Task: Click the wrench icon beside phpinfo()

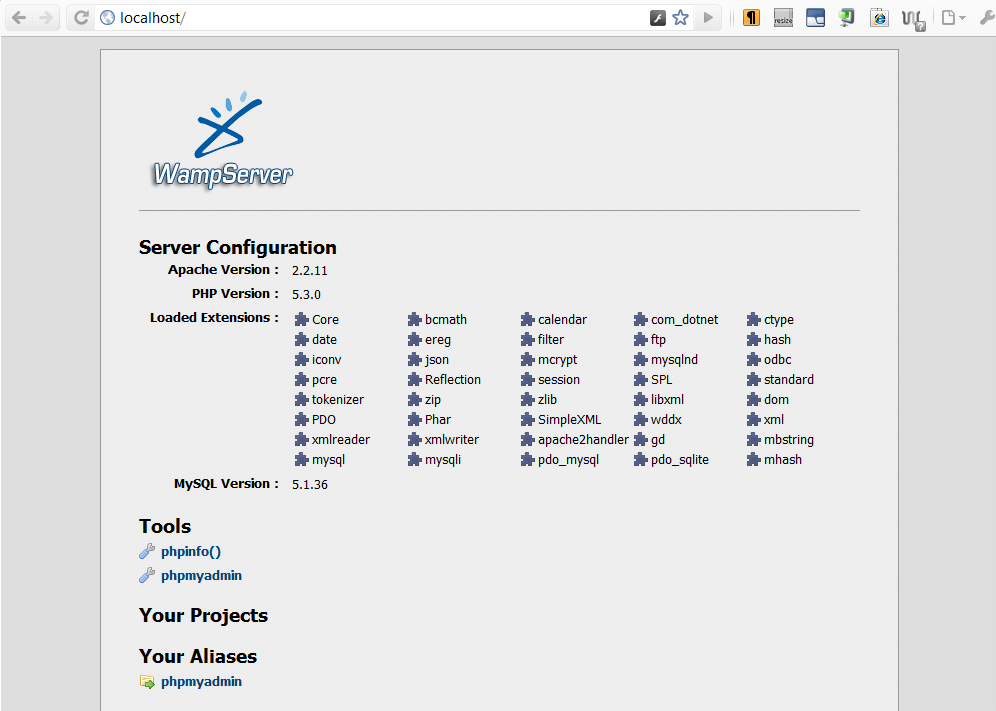Action: (x=147, y=552)
